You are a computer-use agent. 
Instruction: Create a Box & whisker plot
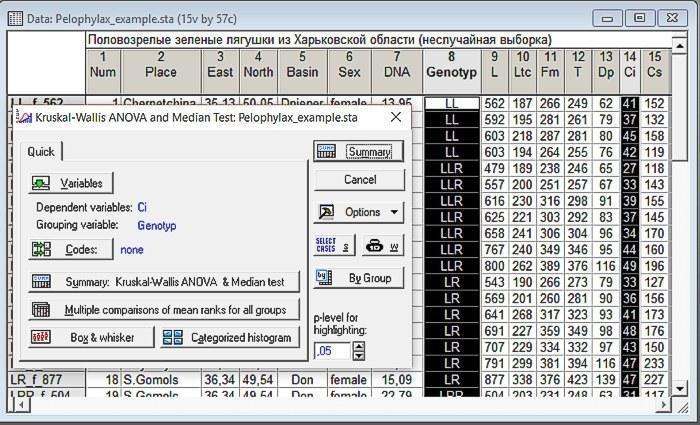[x=92, y=338]
